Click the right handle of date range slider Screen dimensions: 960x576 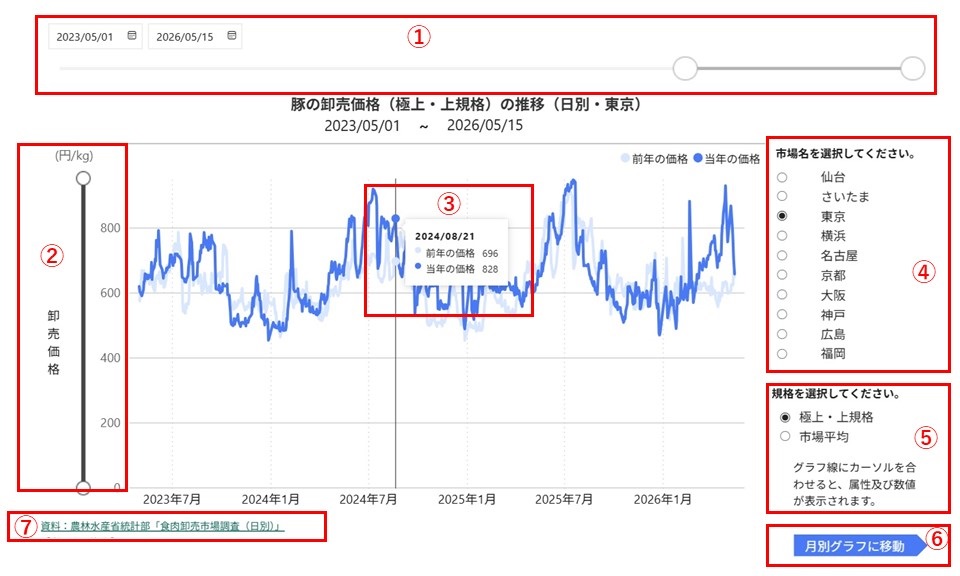pos(912,68)
